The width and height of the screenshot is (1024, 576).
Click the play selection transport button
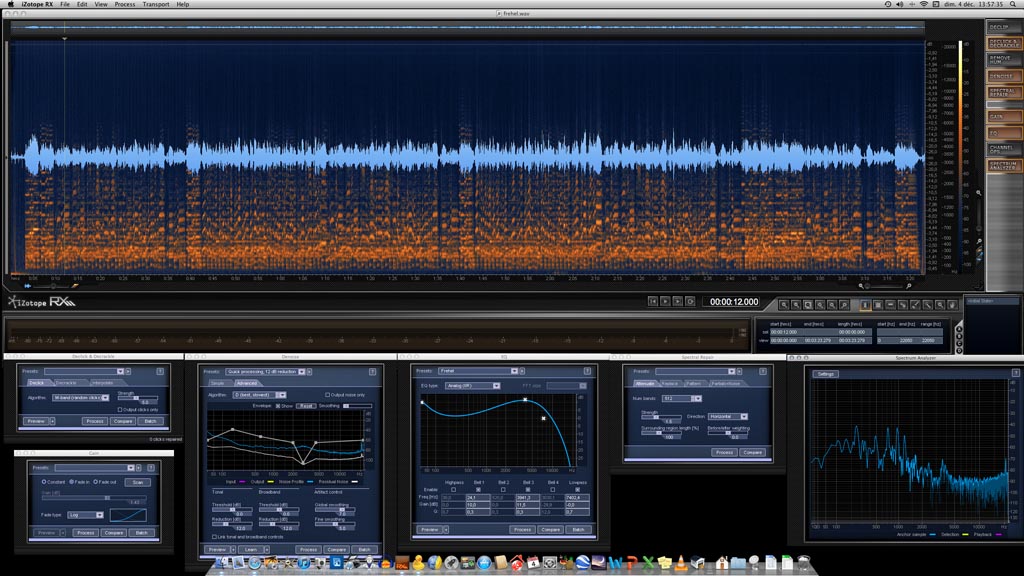[678, 302]
